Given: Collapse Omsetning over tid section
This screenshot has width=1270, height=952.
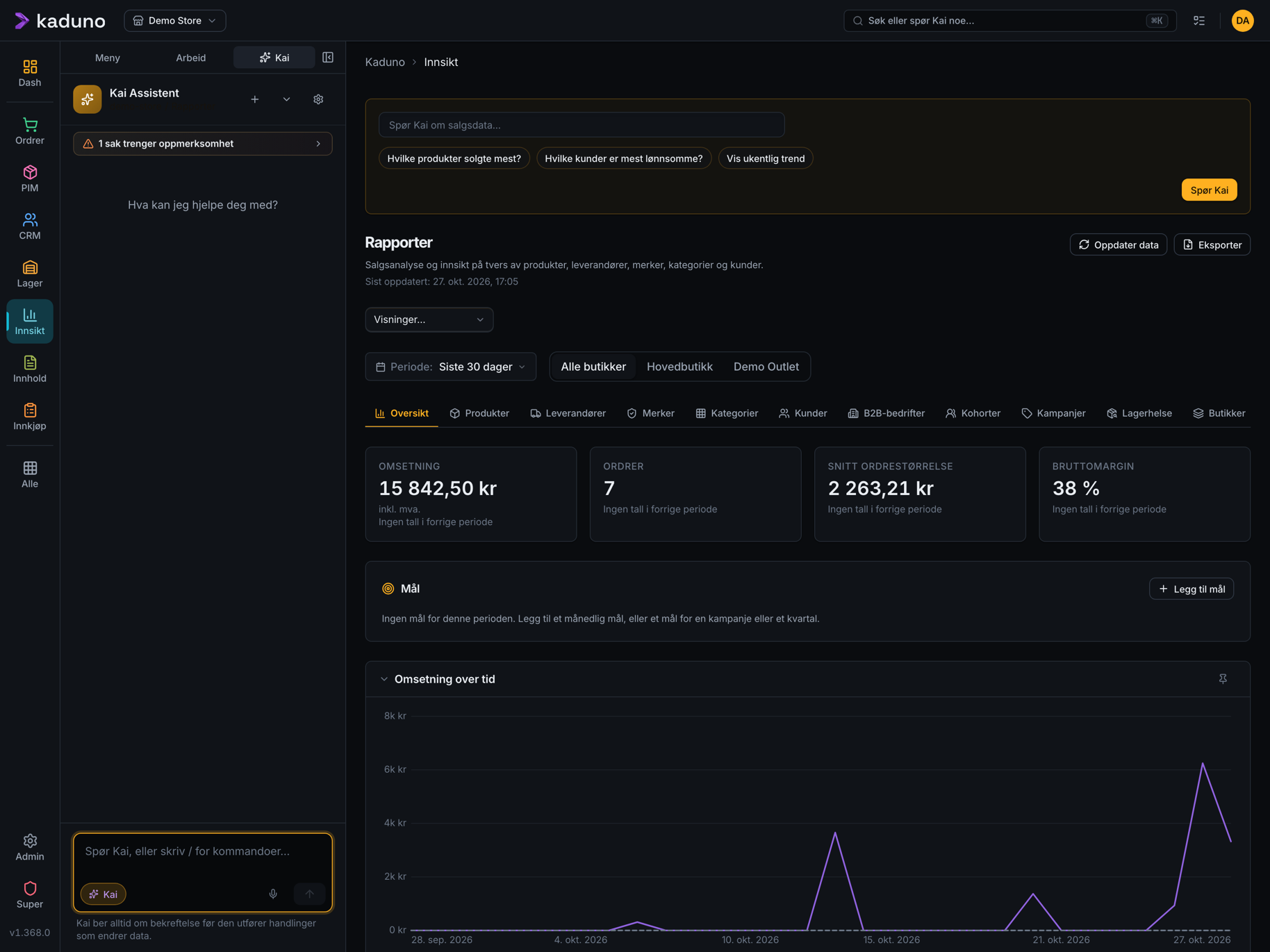Looking at the screenshot, I should 384,679.
